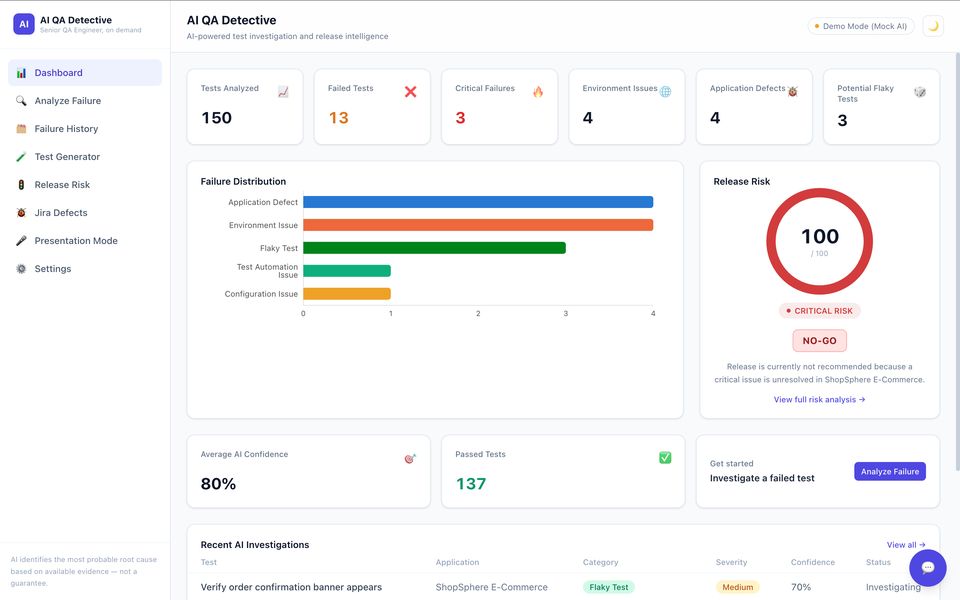Open Failure History page

[85, 129]
